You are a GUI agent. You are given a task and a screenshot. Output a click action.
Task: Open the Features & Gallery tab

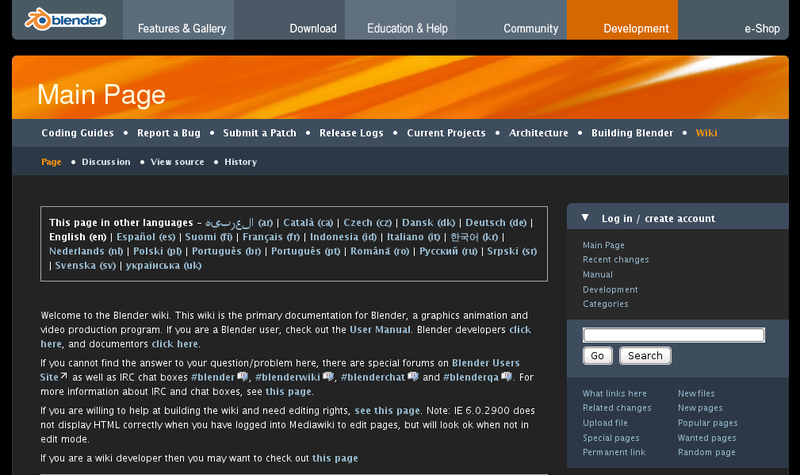[181, 28]
